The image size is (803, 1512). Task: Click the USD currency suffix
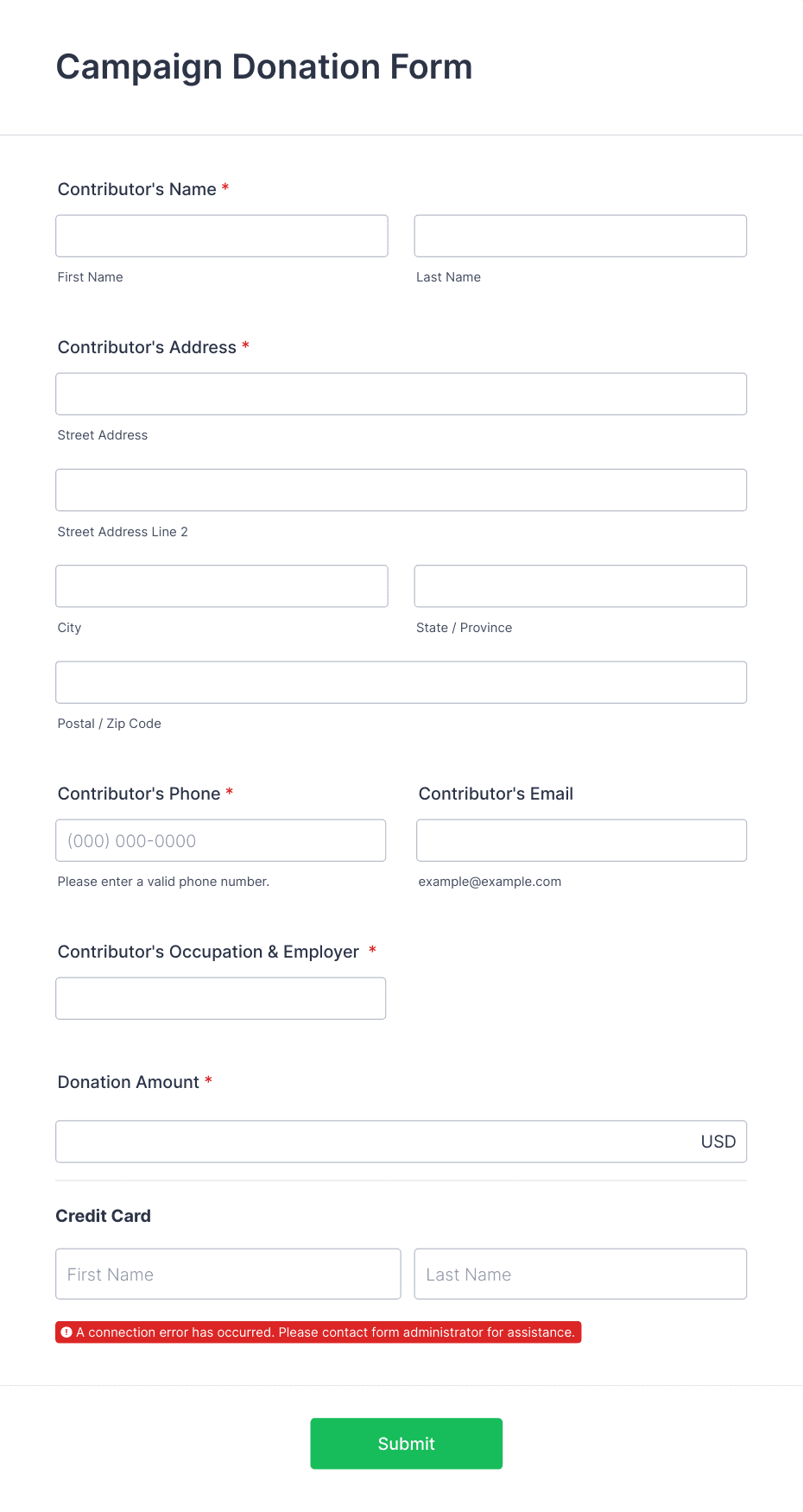click(x=718, y=1142)
